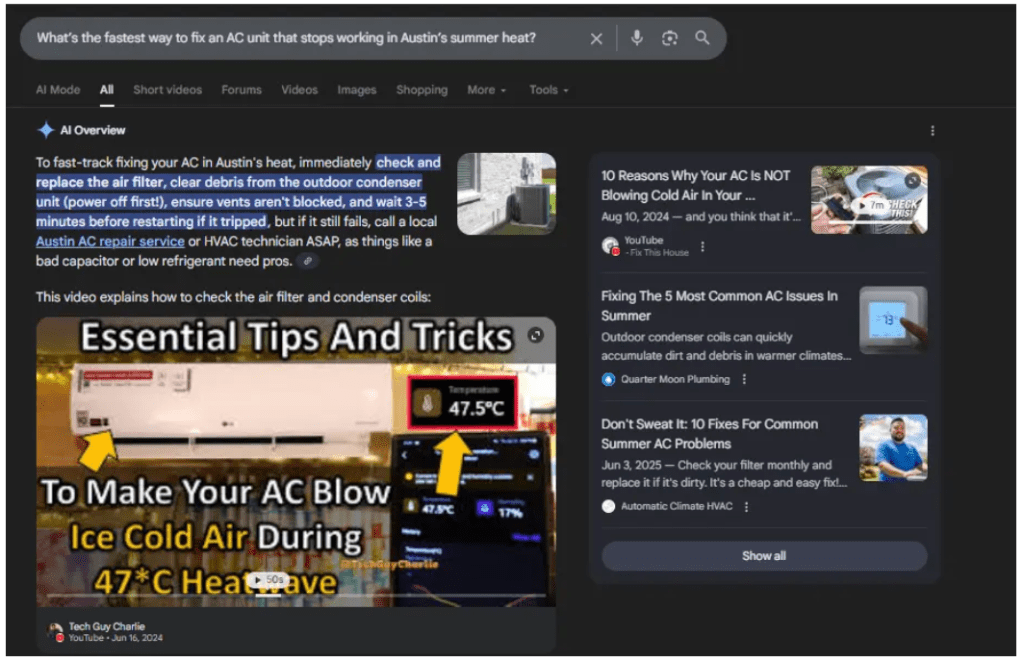The height and width of the screenshot is (662, 1024).
Task: Clear the search box with X icon
Action: pos(596,39)
